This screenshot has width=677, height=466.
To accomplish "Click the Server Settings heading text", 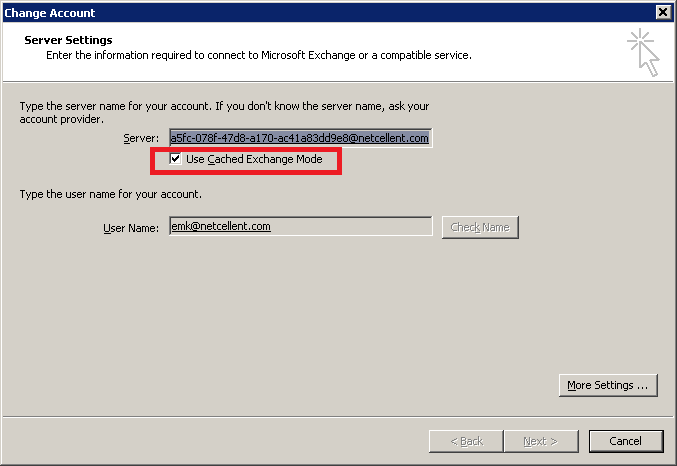I will point(68,40).
